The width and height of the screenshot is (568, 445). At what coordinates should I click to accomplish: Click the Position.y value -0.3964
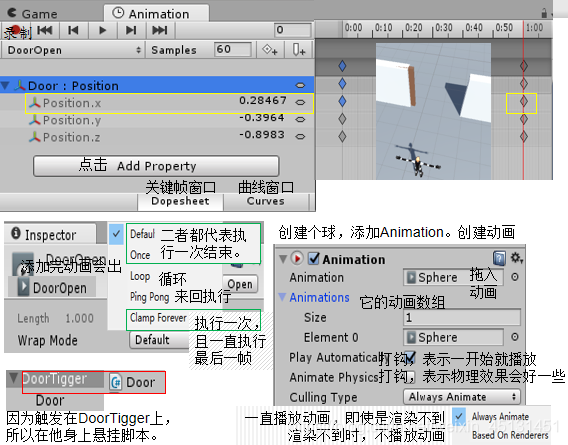261,117
